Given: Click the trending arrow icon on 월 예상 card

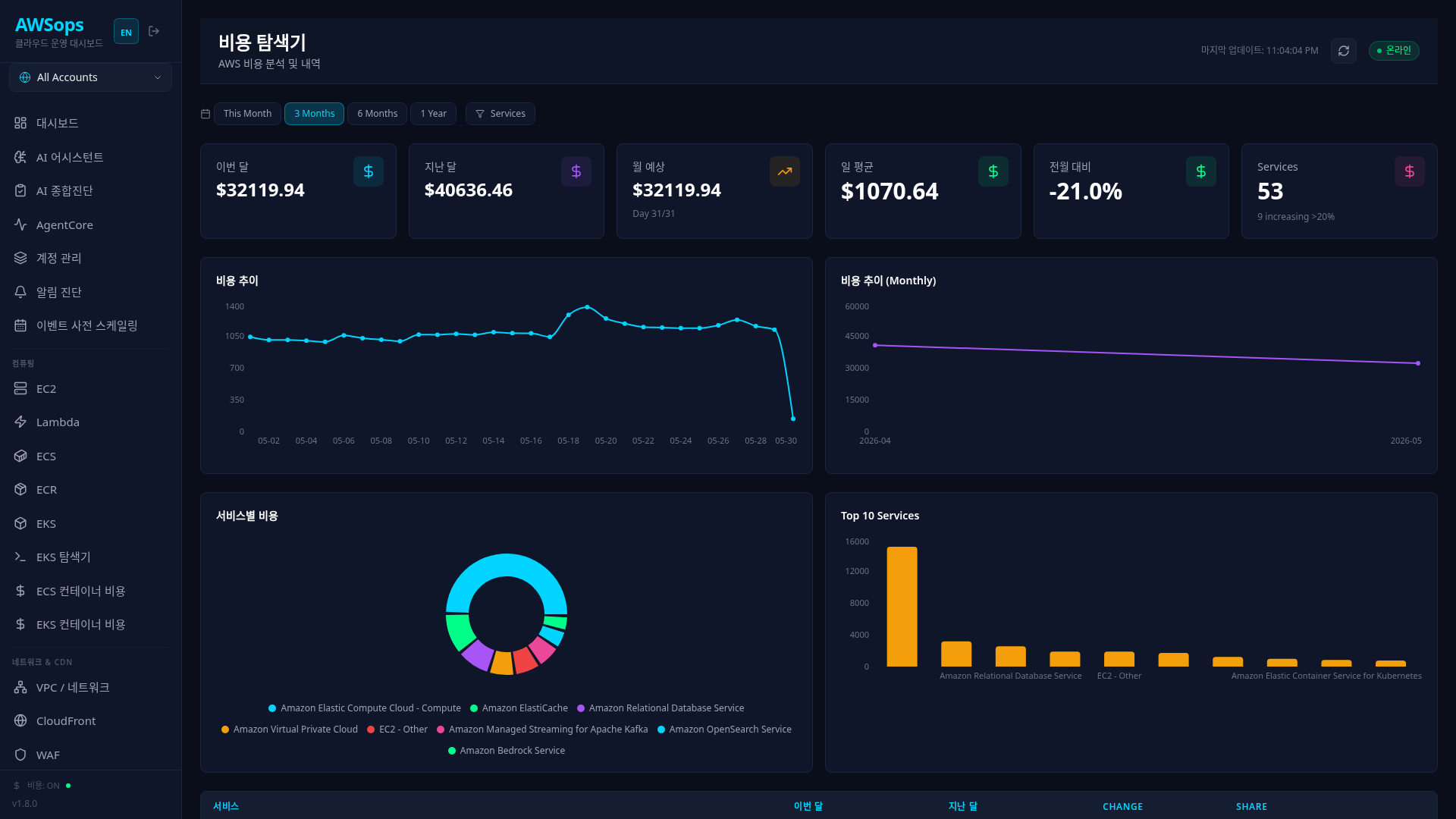Looking at the screenshot, I should (x=785, y=171).
